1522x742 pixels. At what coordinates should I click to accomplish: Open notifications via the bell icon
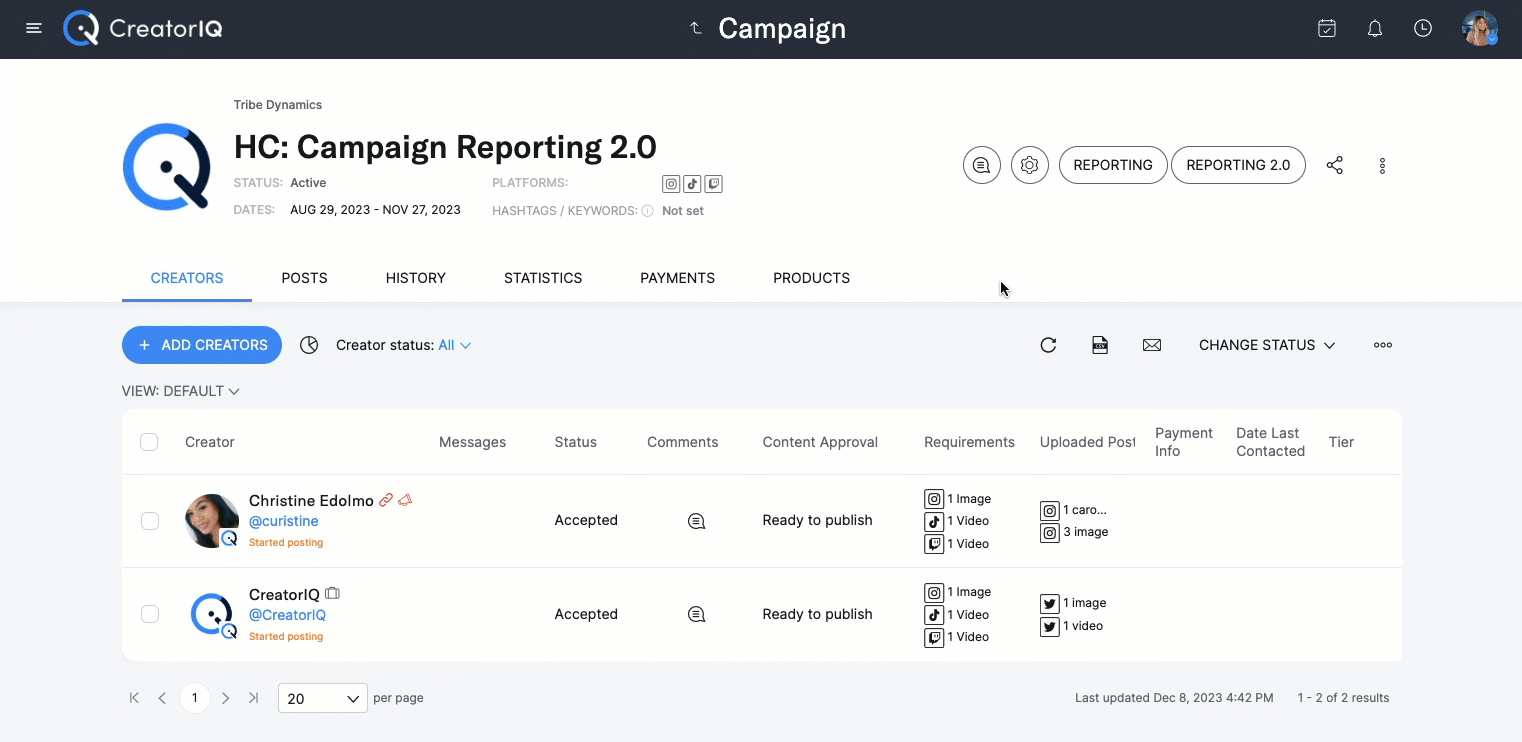tap(1374, 28)
